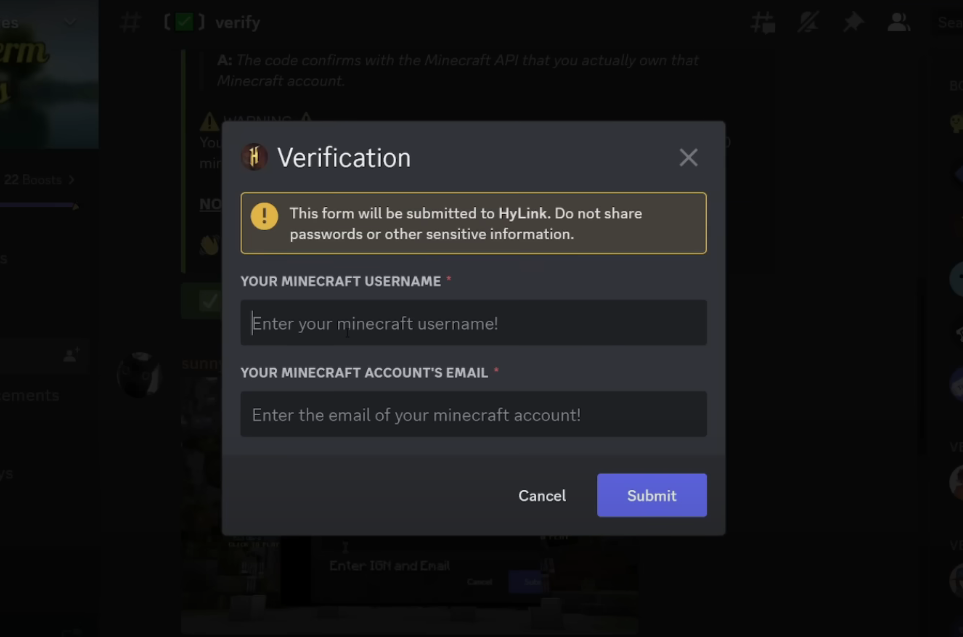The height and width of the screenshot is (637, 963).
Task: Expand the 22 Boosts details
Action: pos(35,180)
